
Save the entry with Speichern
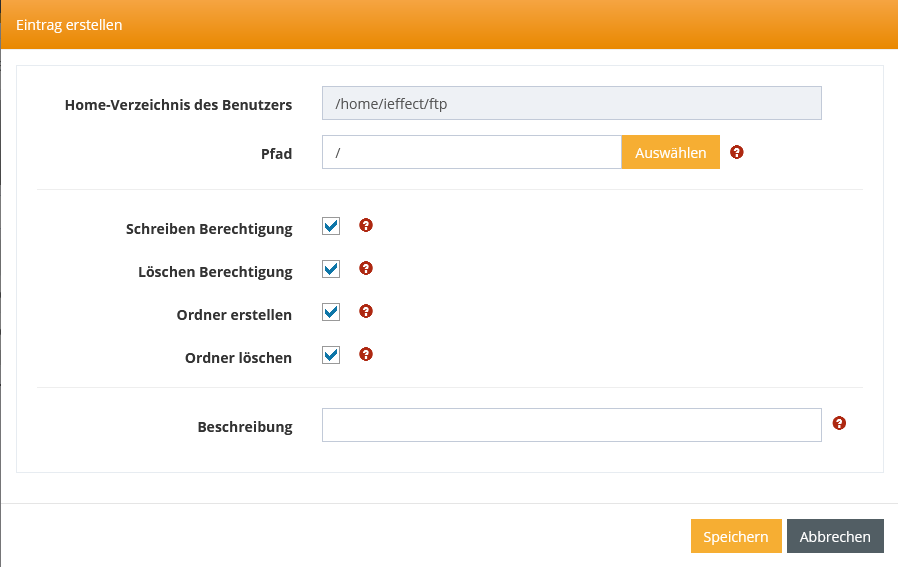click(x=735, y=536)
